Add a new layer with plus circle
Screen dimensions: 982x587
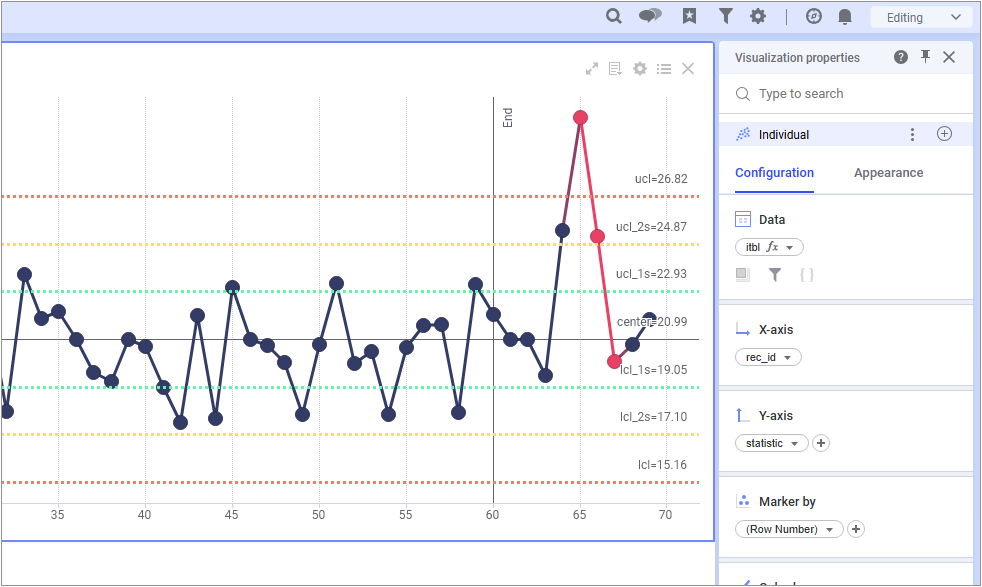click(x=944, y=133)
